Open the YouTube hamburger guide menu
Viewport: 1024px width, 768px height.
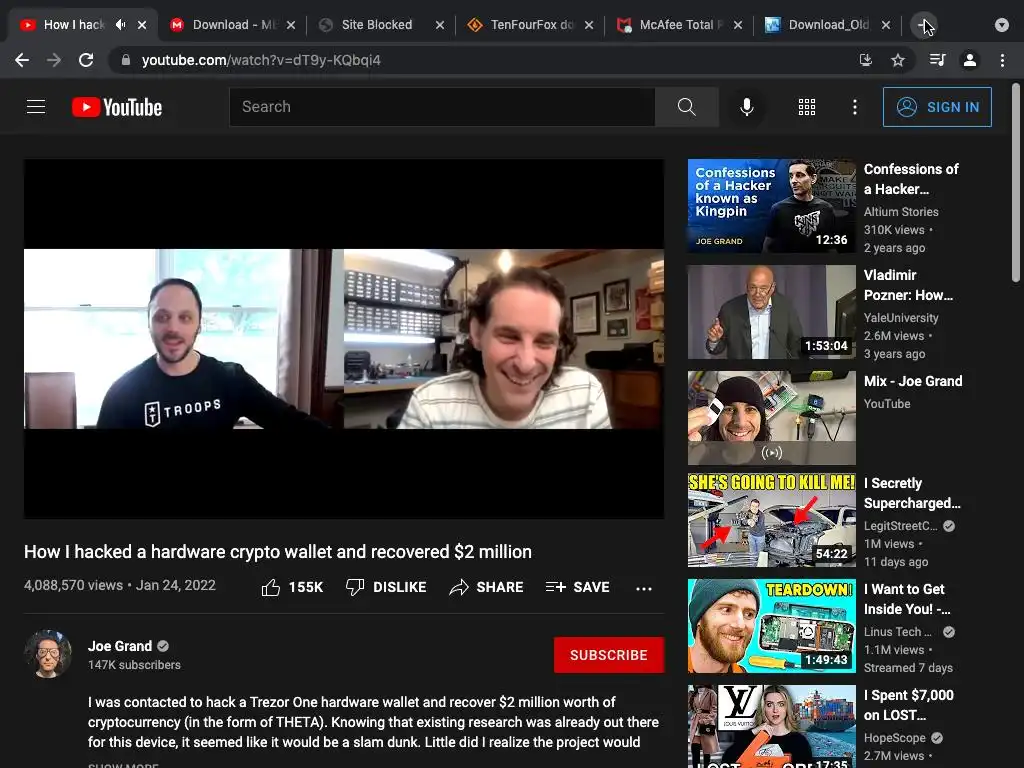[36, 106]
